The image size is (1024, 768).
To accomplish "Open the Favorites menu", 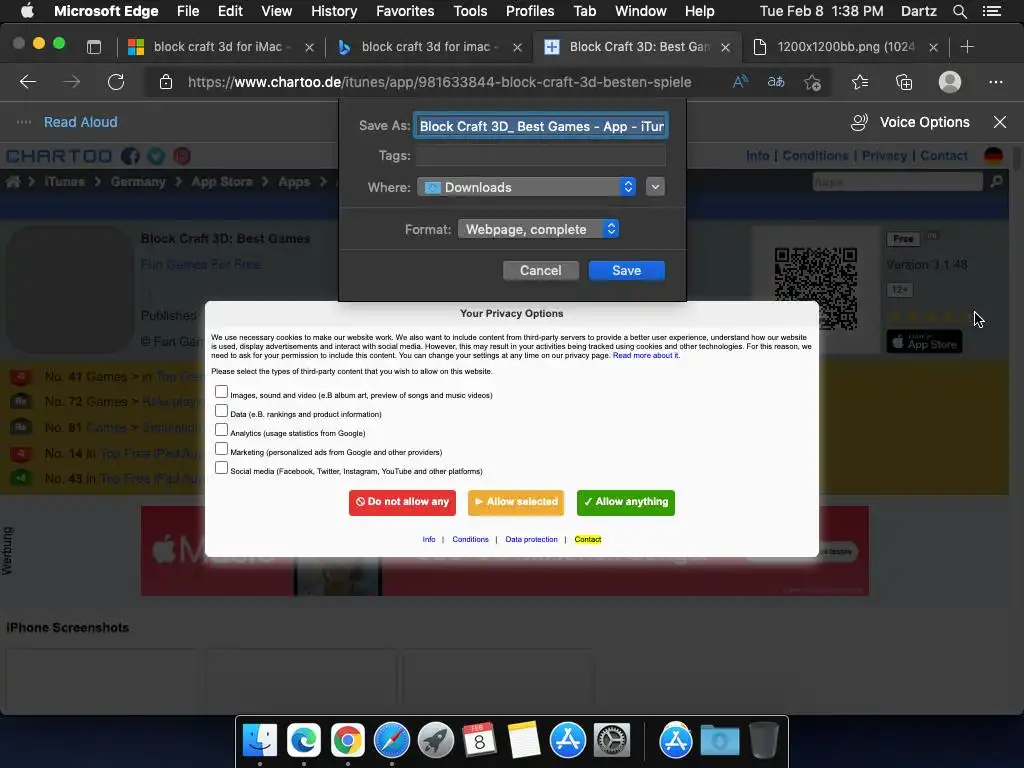I will pyautogui.click(x=405, y=11).
